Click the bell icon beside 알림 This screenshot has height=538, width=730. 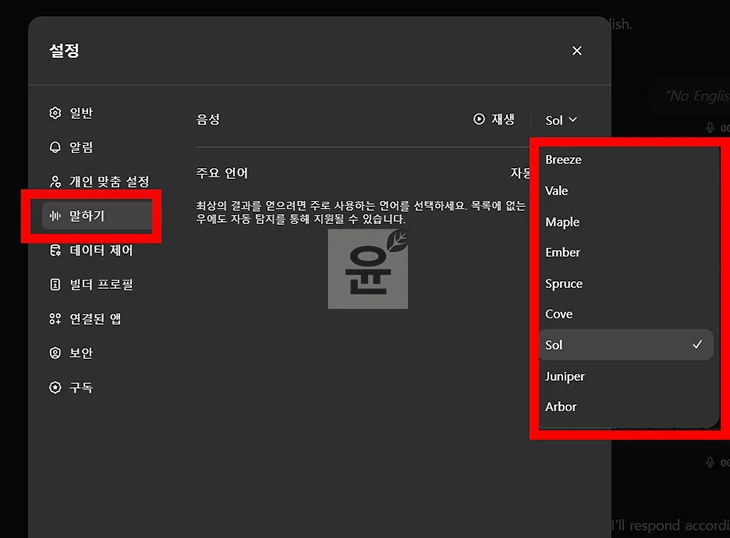(55, 148)
